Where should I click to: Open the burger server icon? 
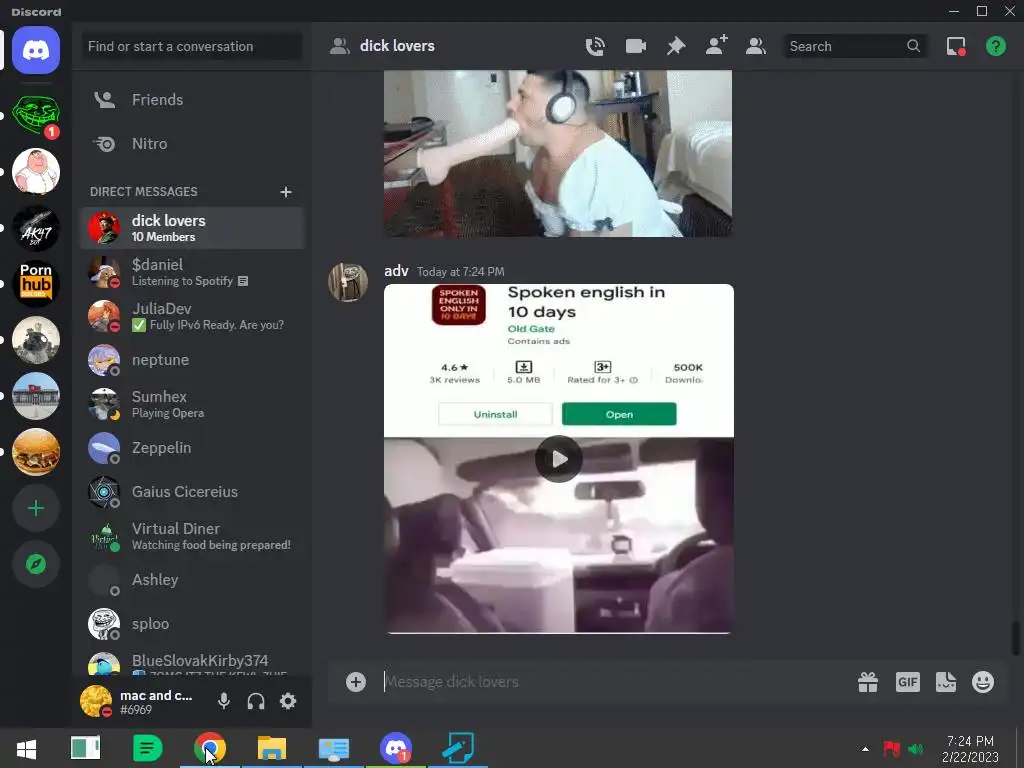(36, 452)
